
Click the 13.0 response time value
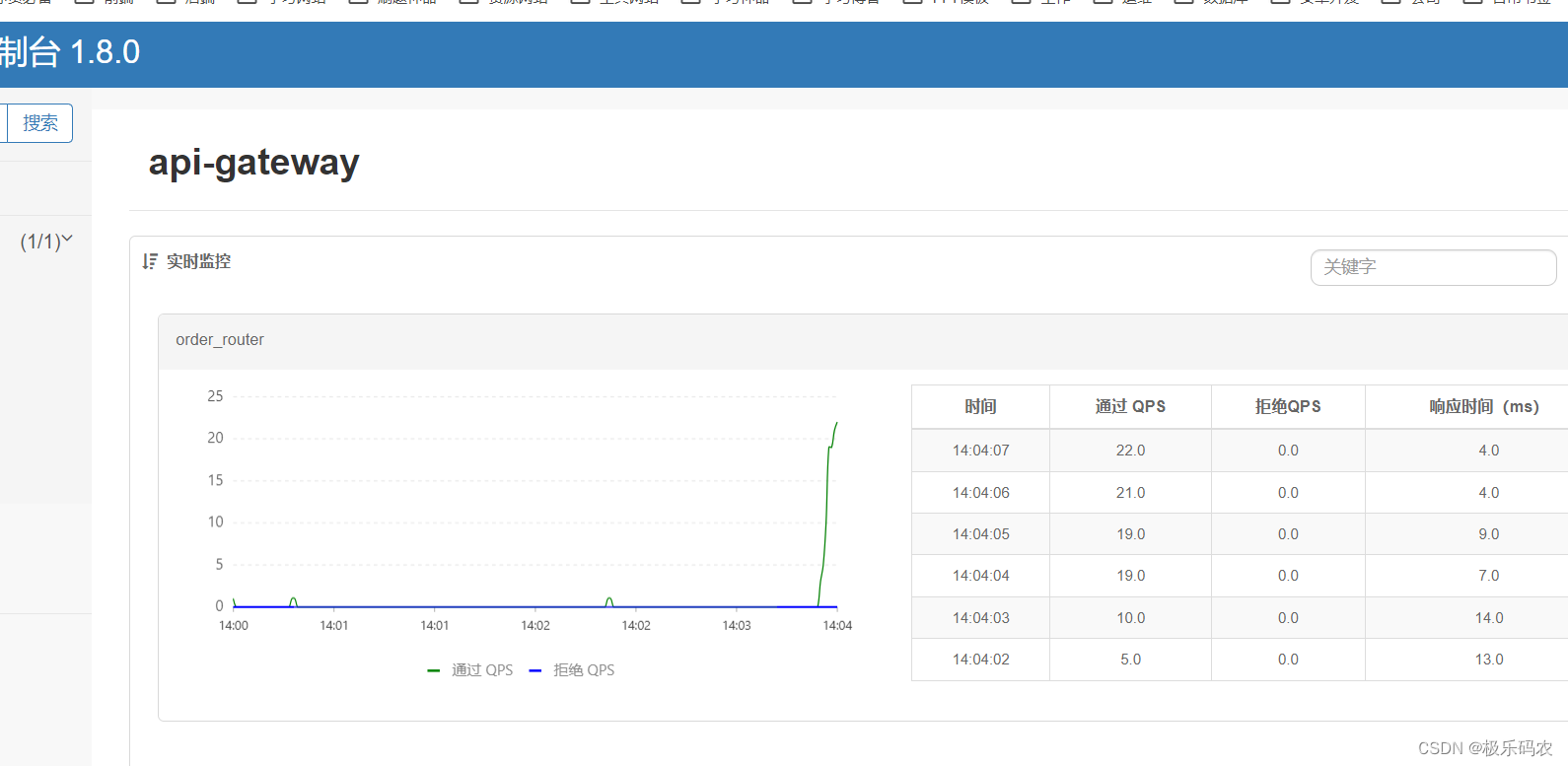coord(1489,660)
